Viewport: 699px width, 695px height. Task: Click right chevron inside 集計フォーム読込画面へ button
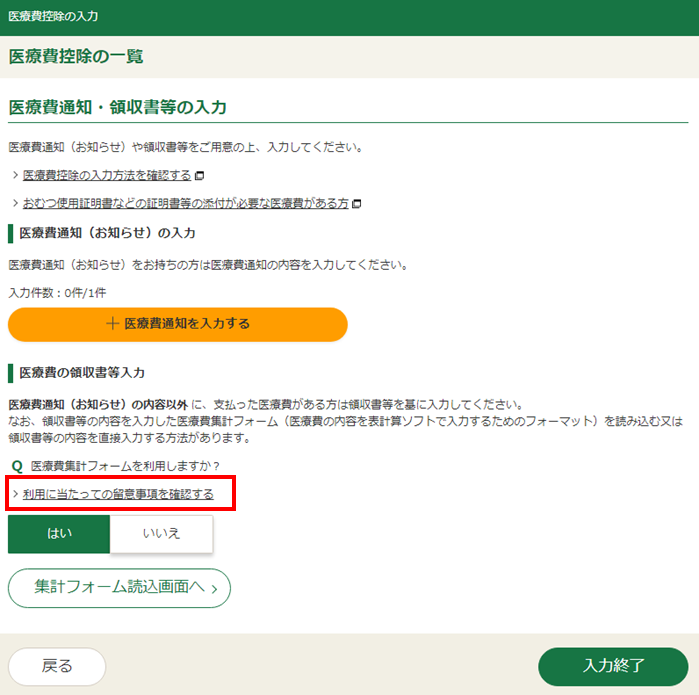click(214, 587)
